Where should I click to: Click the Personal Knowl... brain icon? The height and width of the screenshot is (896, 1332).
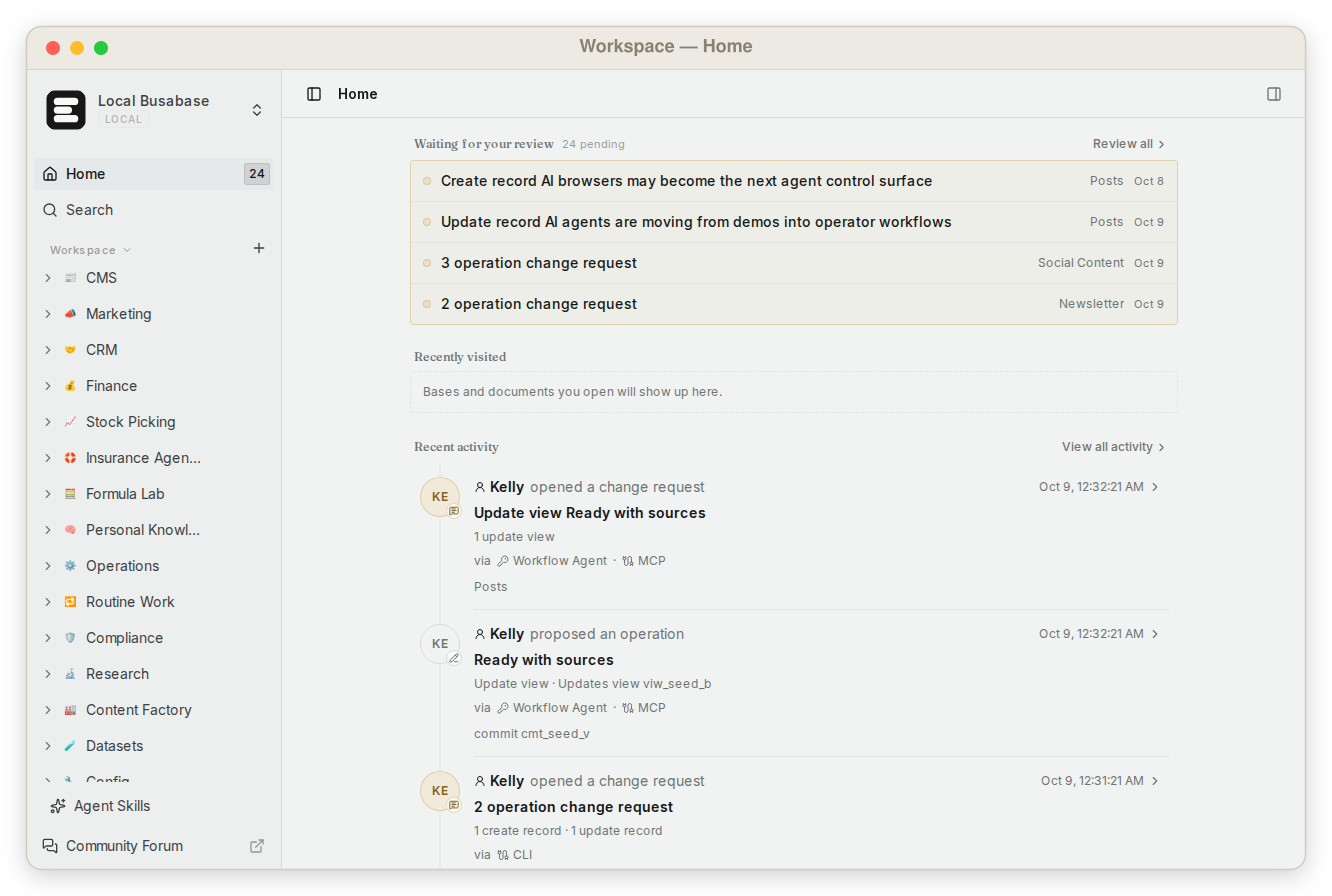tap(70, 530)
